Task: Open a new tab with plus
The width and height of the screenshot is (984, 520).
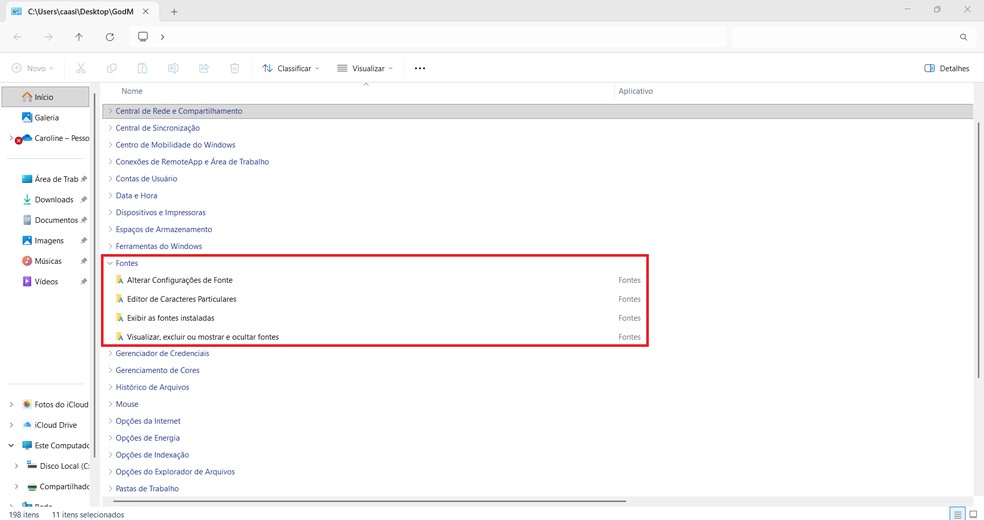Action: pyautogui.click(x=174, y=11)
